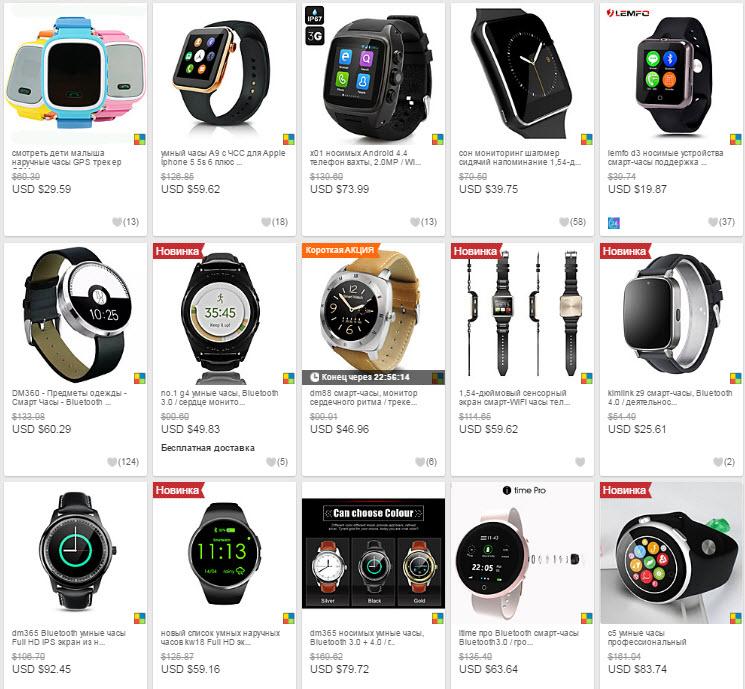Viewport: 745px width, 689px height.
Task: Click the Короткая АКЦИЯ promo banner
Action: 341,250
